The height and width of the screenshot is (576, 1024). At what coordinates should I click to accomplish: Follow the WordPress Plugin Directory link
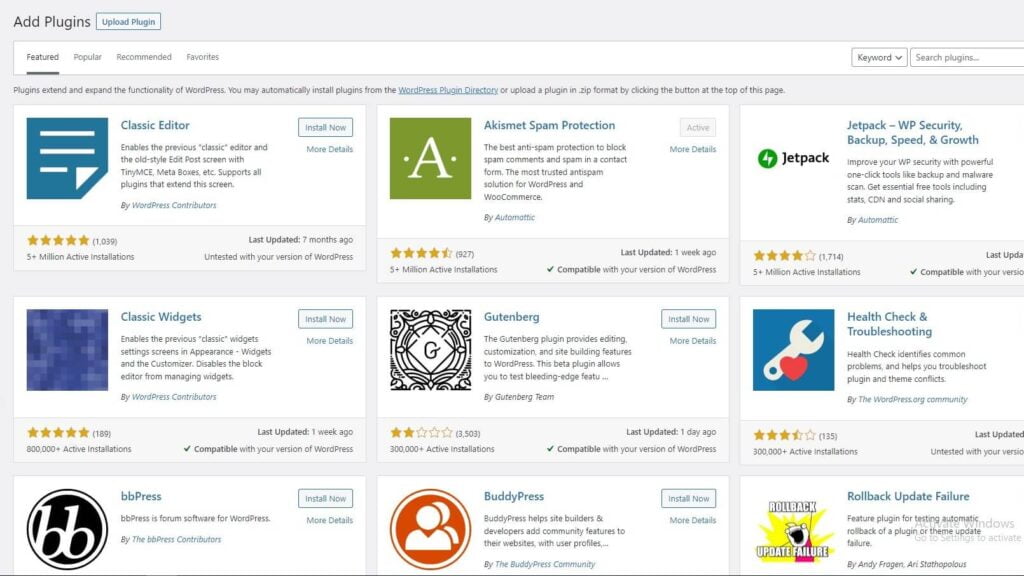pos(448,90)
